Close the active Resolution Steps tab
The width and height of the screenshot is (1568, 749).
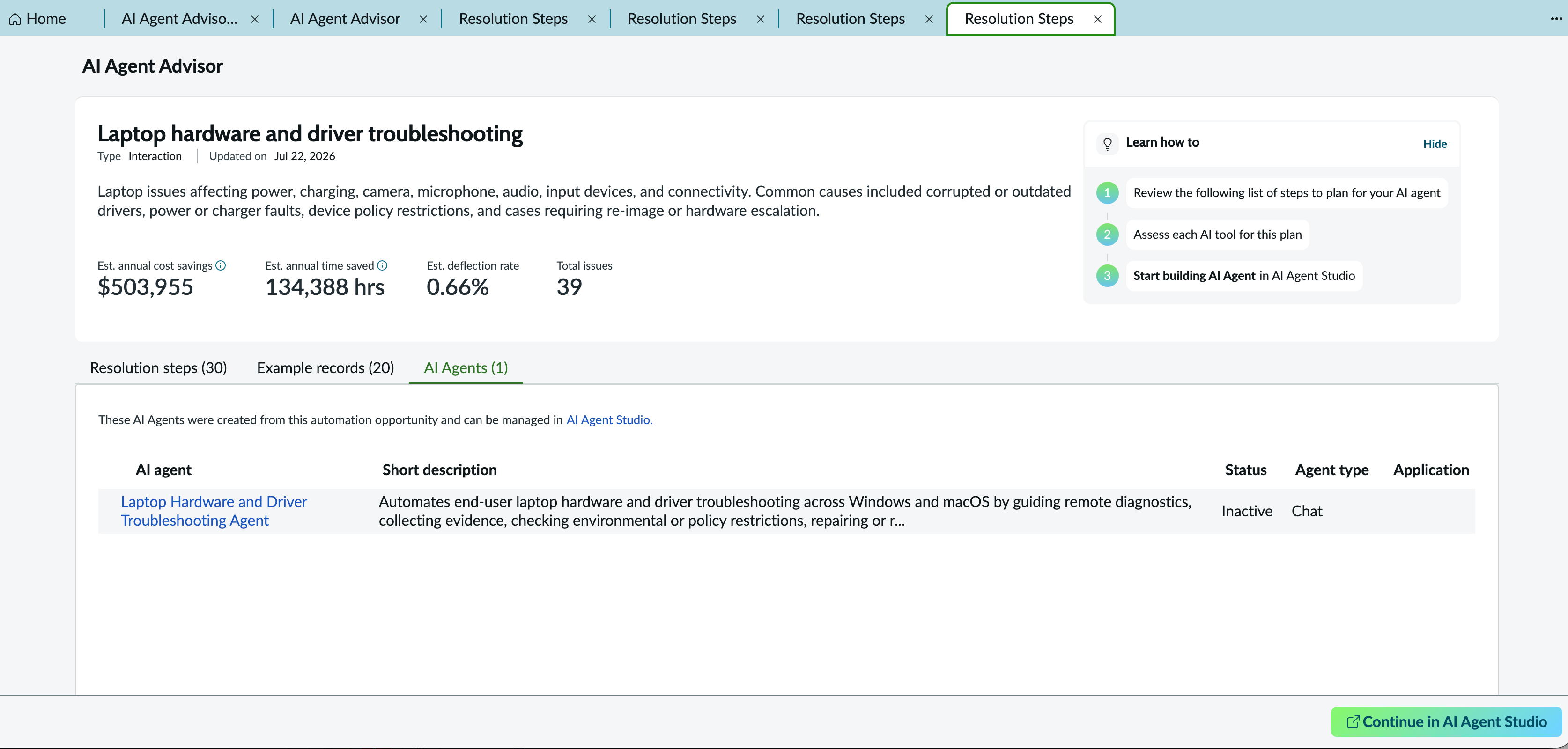pos(1097,20)
